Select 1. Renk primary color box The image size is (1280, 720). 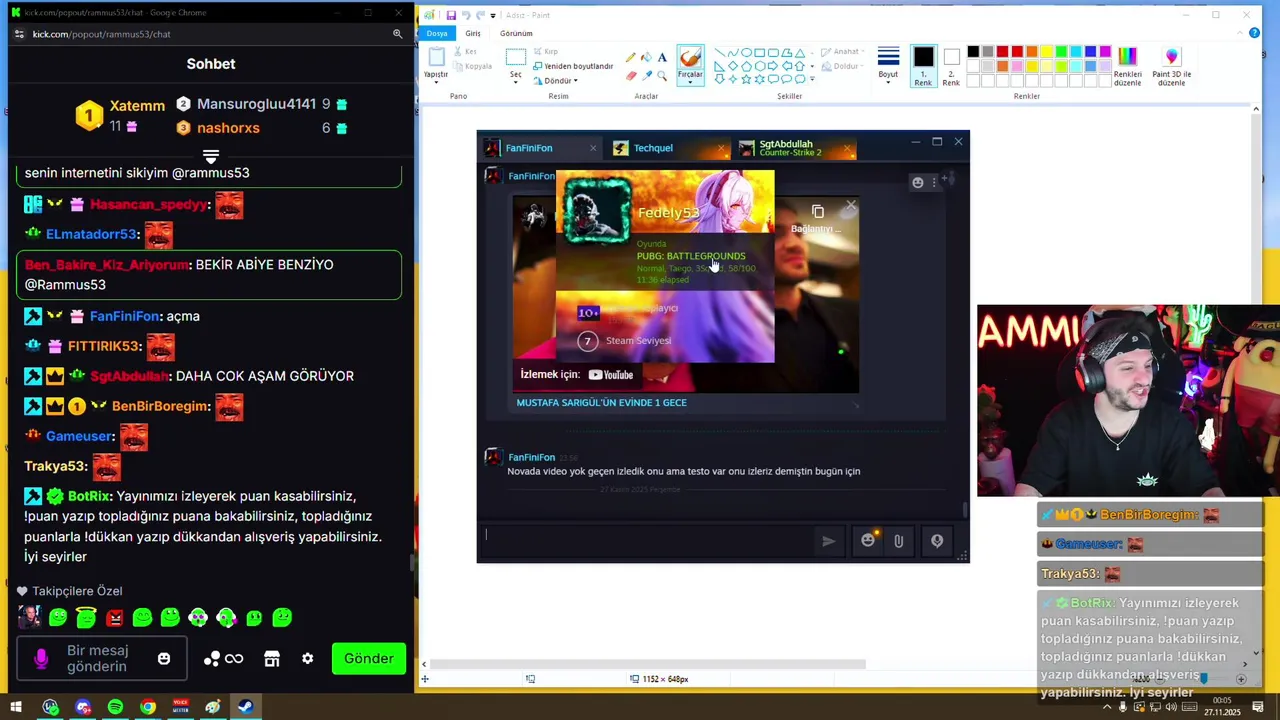(923, 65)
